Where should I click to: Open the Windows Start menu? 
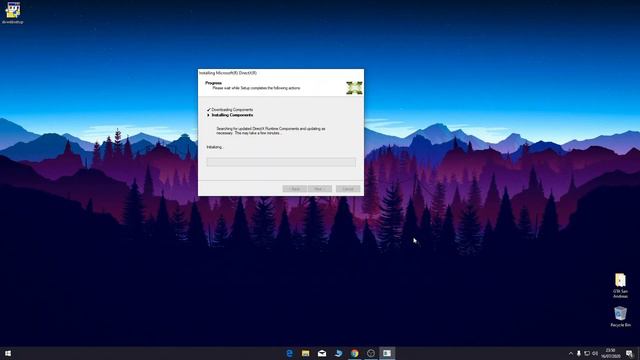(8, 353)
